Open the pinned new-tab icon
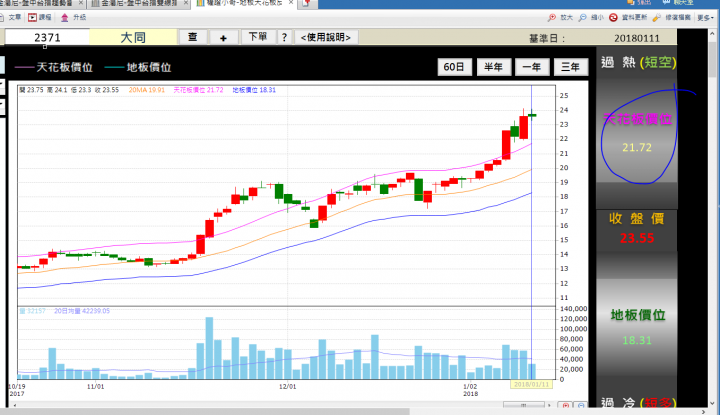 pos(307,4)
